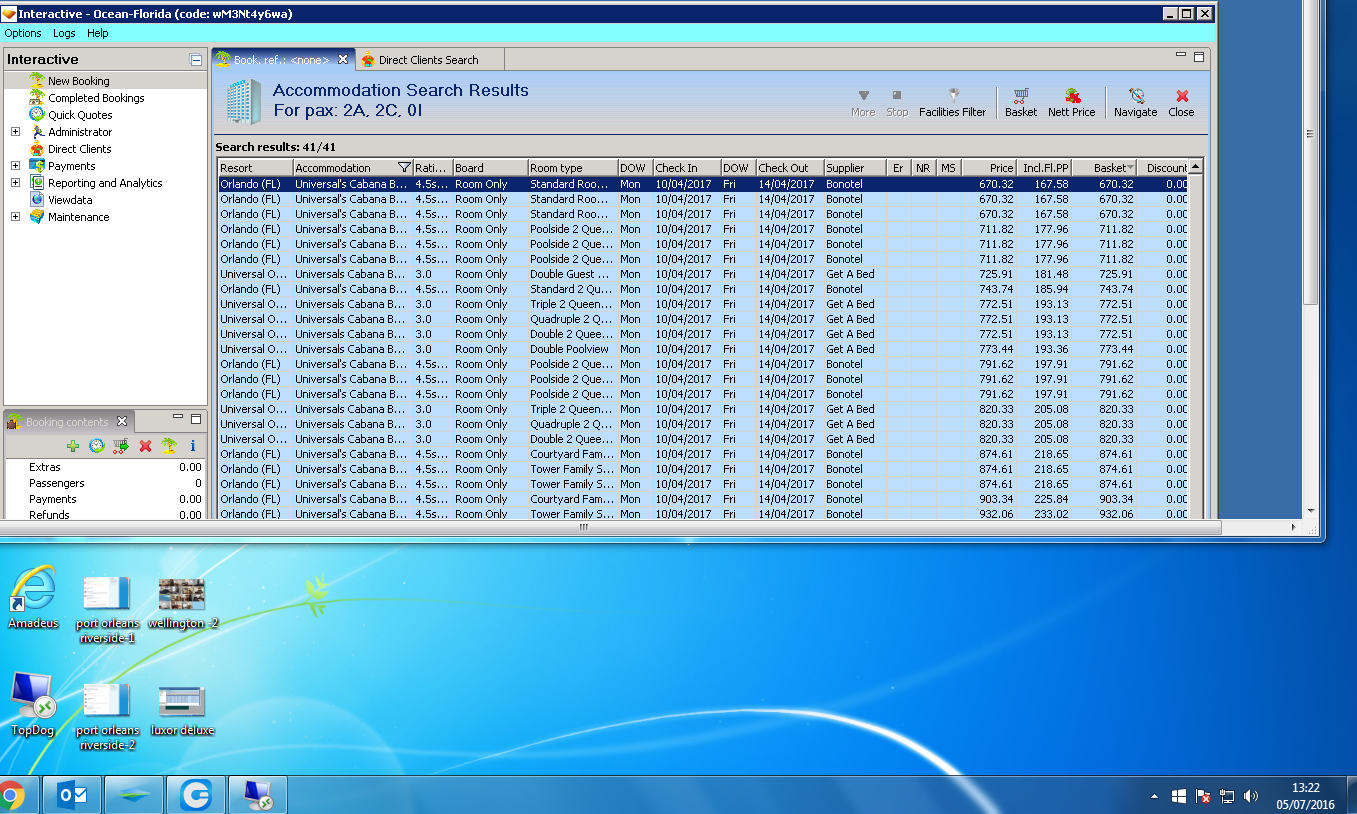The height and width of the screenshot is (814, 1357).
Task: Open Quick Quotes
Action: pyautogui.click(x=80, y=115)
